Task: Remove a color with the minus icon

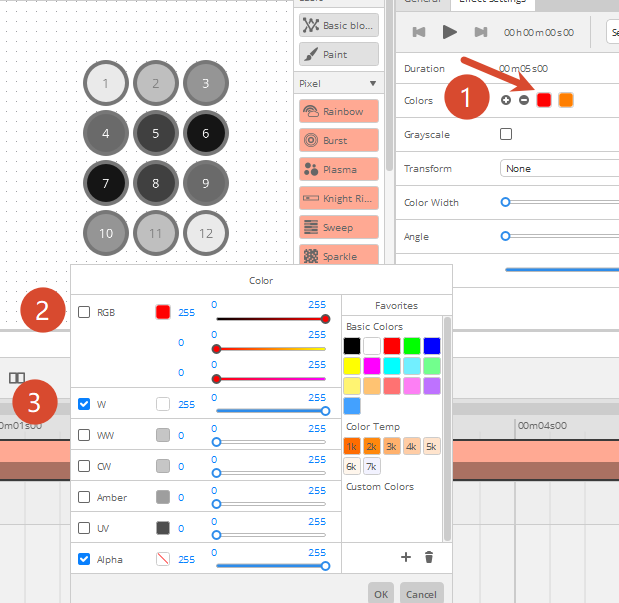Action: pos(524,100)
